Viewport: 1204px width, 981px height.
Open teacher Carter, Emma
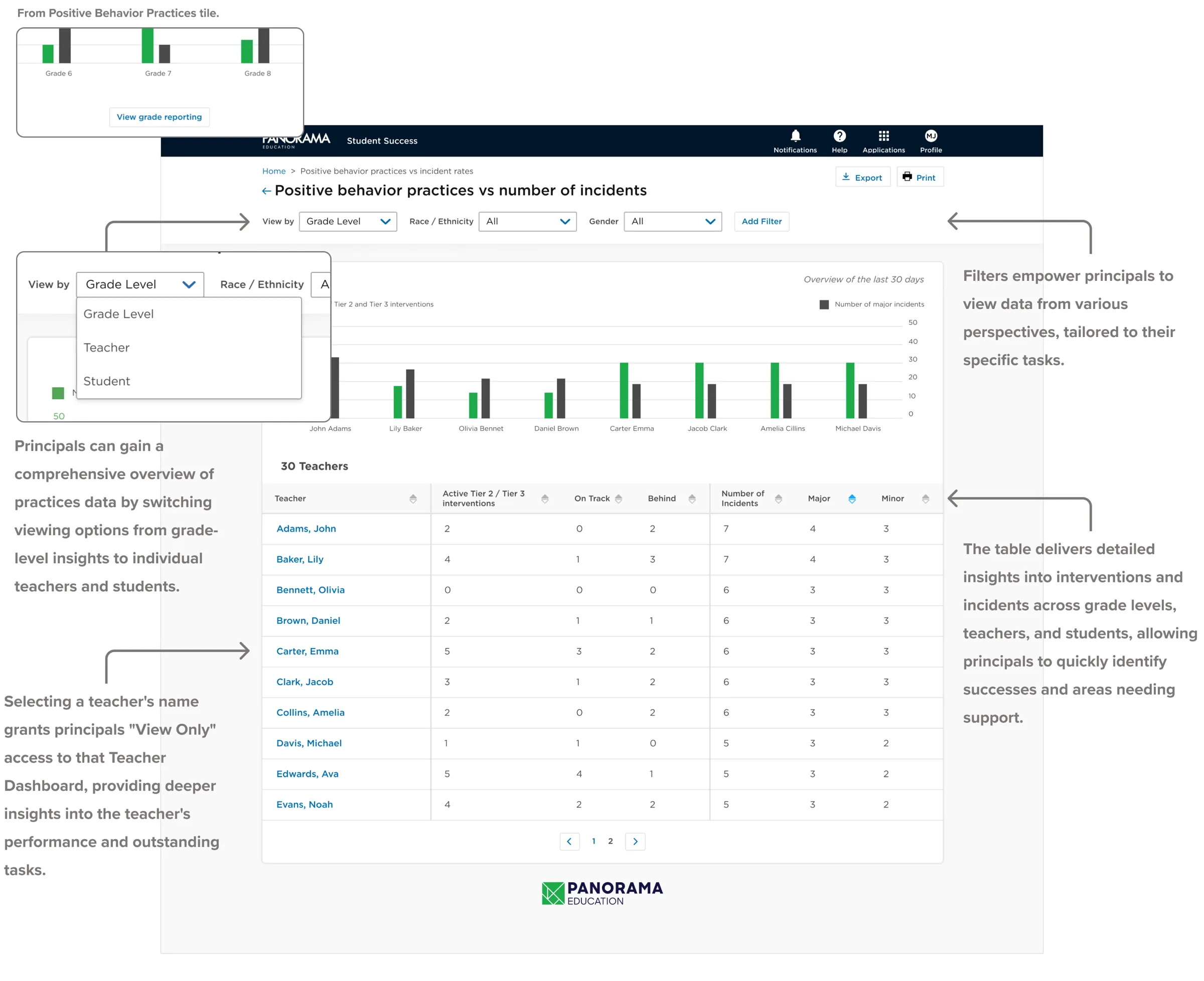[307, 651]
